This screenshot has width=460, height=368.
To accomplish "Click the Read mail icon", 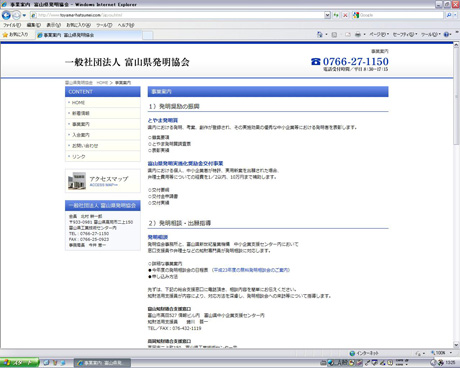I will [348, 34].
